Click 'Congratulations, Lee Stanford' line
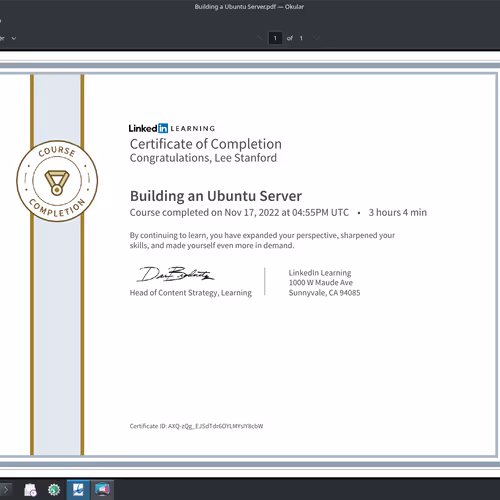This screenshot has height=500, width=500. (203, 158)
